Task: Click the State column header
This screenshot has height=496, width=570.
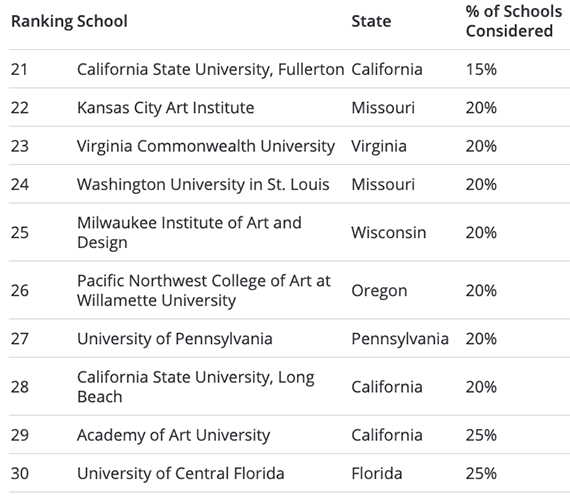Action: tap(371, 21)
